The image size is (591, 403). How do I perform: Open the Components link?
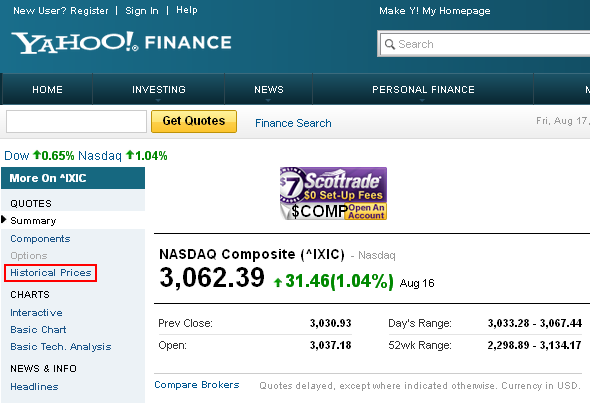coord(40,239)
